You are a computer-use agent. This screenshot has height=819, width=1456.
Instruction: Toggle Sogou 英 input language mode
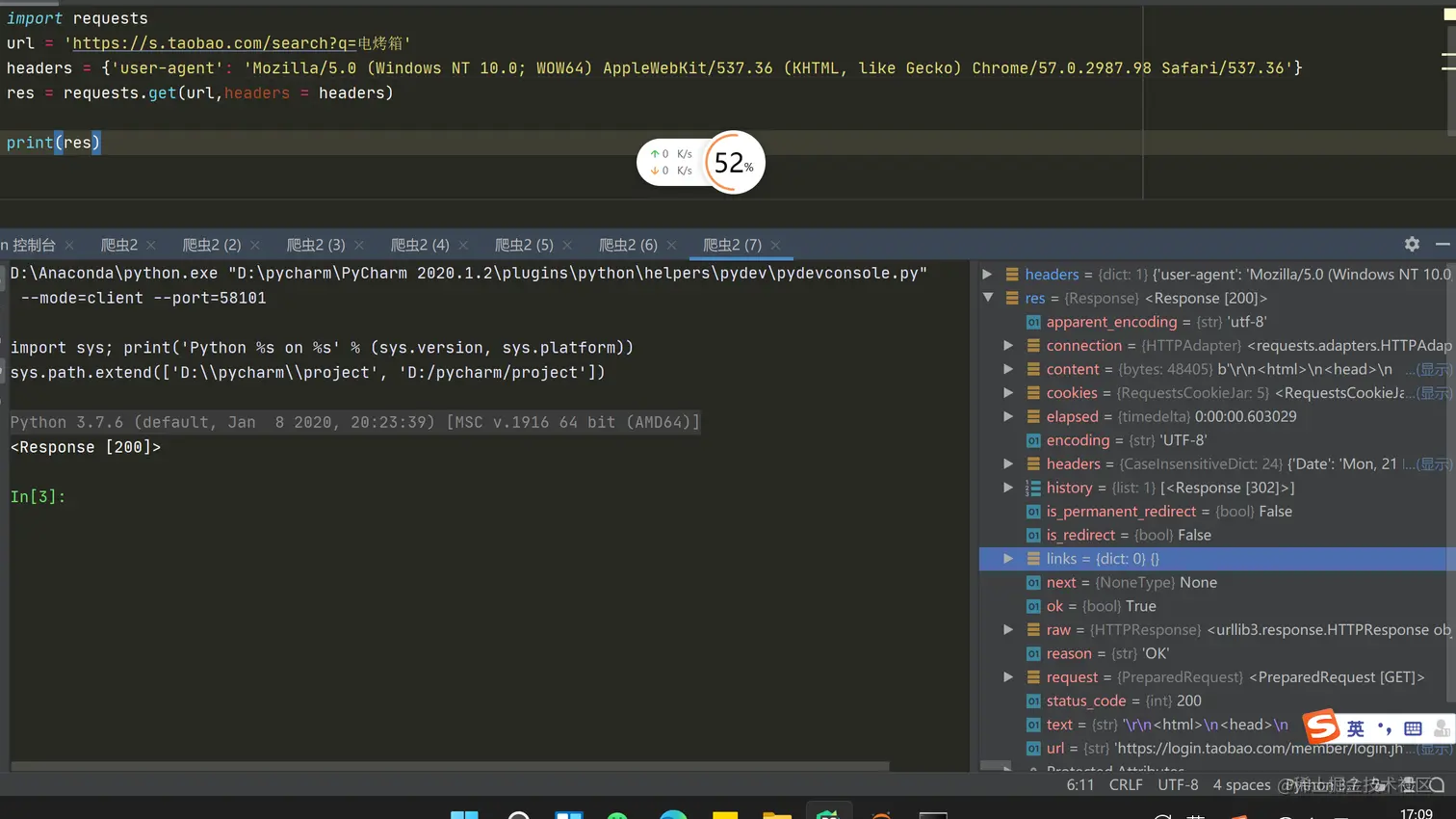pyautogui.click(x=1356, y=728)
